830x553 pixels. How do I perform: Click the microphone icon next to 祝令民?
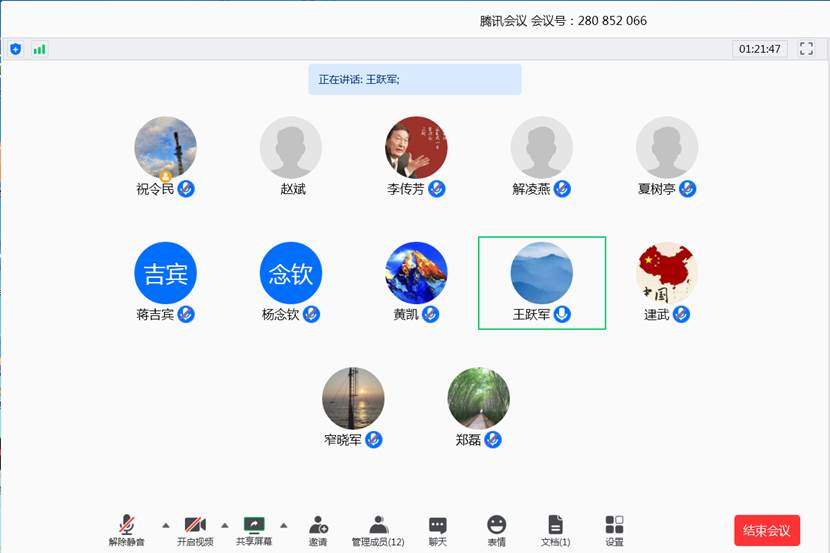186,189
